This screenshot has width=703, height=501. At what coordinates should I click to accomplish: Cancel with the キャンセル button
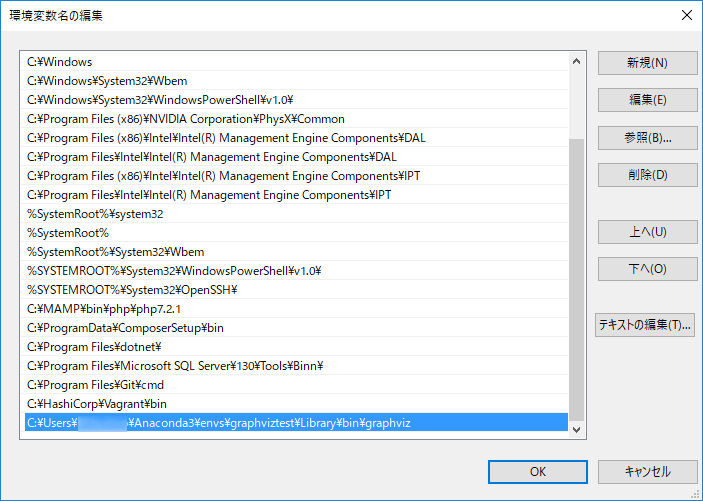(x=647, y=472)
